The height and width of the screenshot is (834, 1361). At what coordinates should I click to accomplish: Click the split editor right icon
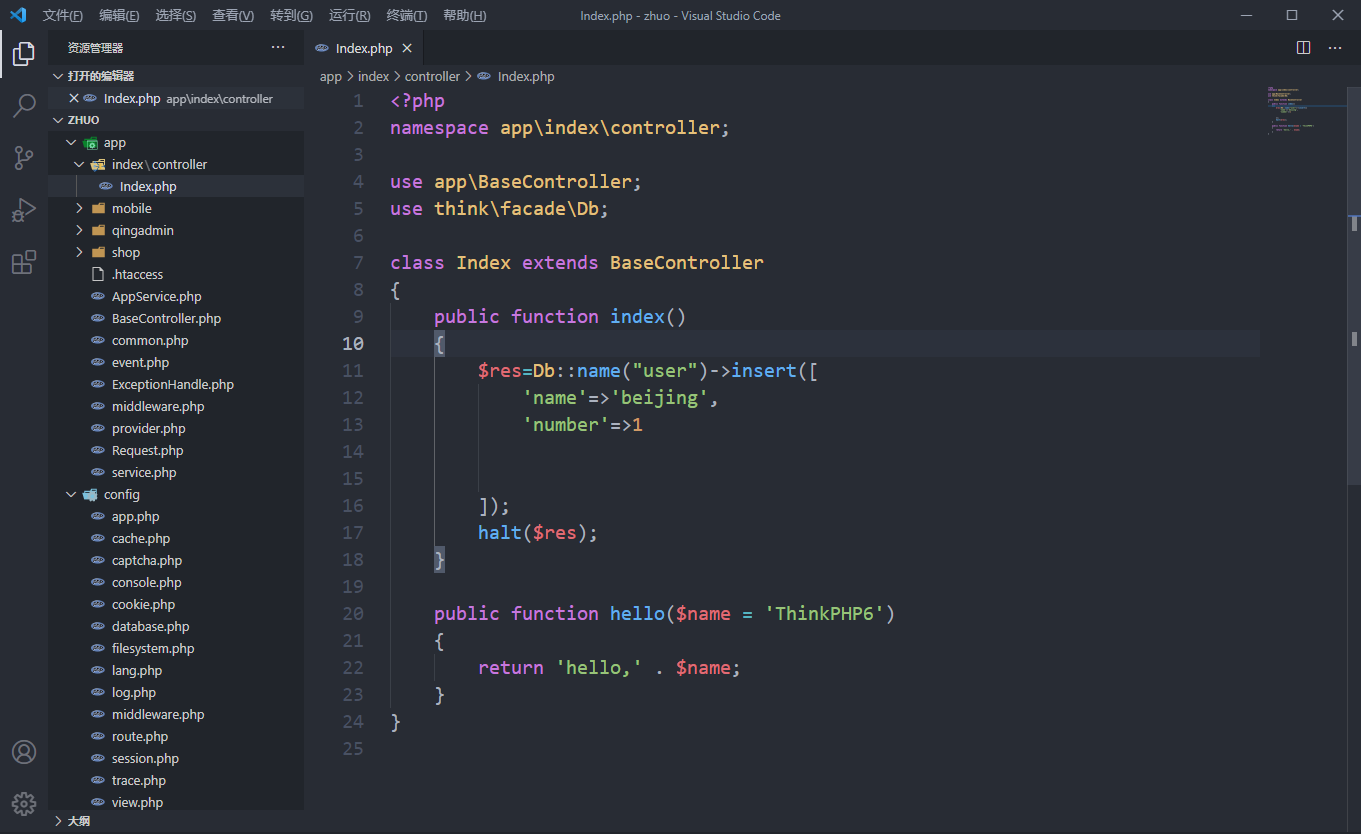click(x=1304, y=48)
